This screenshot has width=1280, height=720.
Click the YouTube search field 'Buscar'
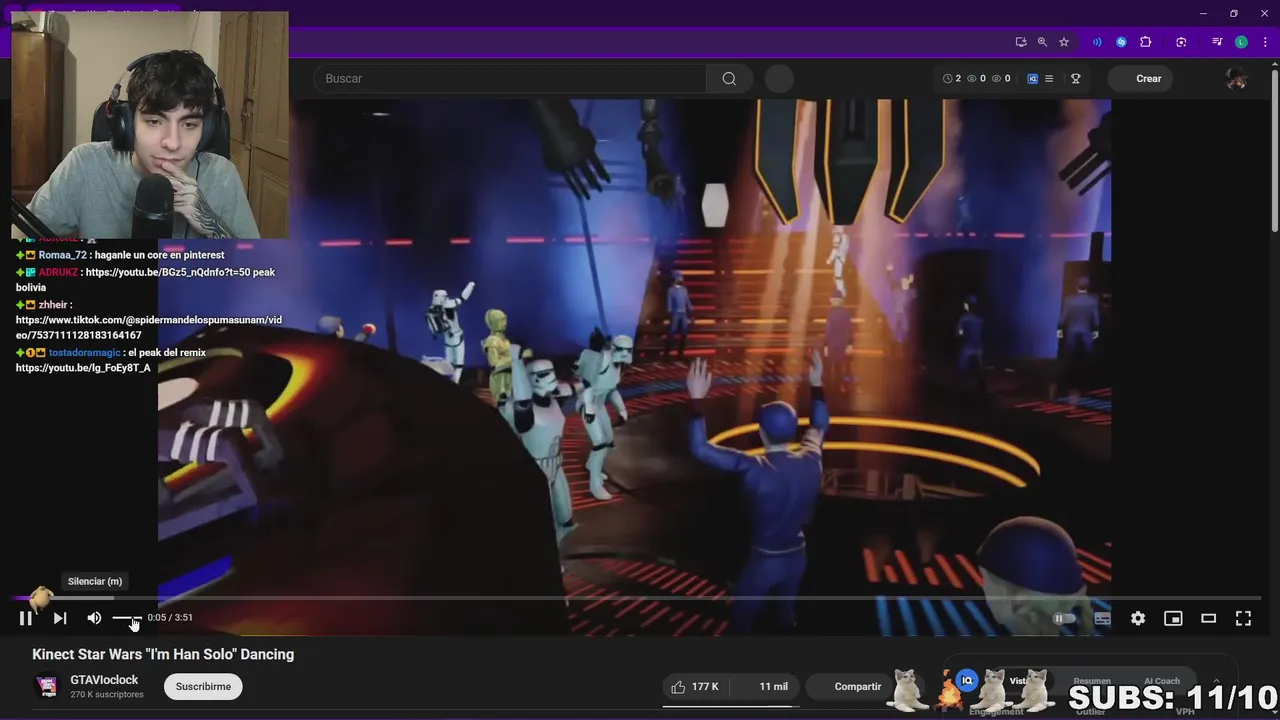[x=510, y=79]
